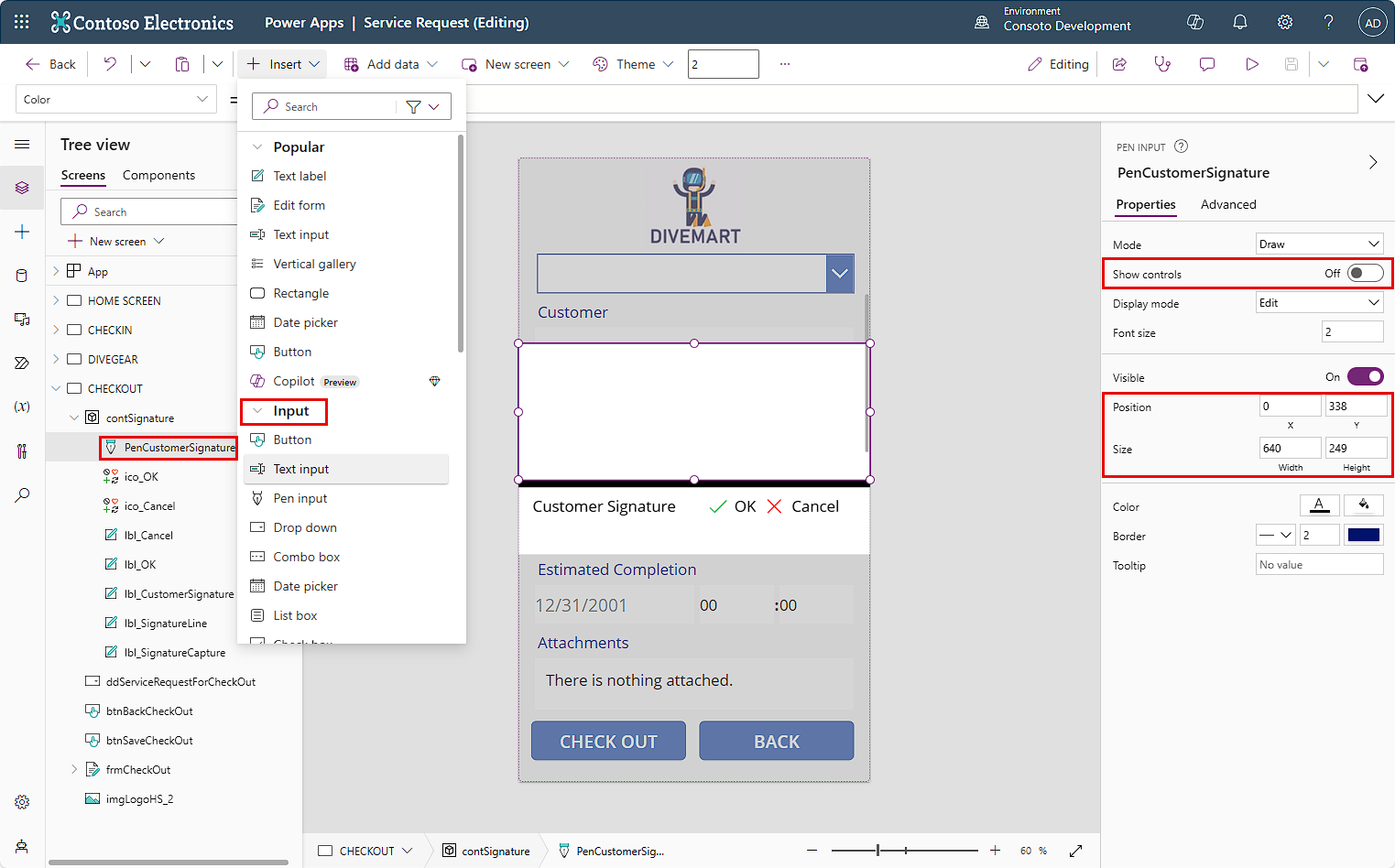This screenshot has width=1395, height=868.
Task: Collapse the CHECKOUT tree node
Action: [56, 388]
